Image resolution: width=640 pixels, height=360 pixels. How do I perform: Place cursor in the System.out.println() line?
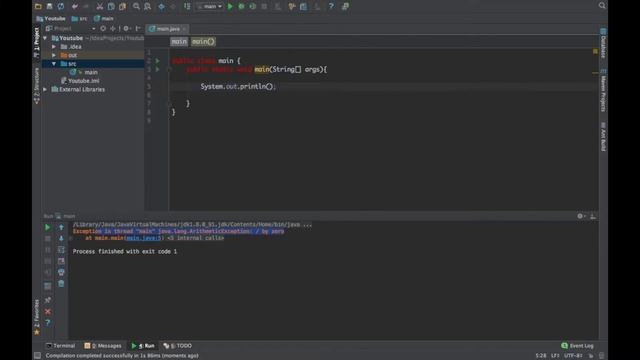(238, 87)
